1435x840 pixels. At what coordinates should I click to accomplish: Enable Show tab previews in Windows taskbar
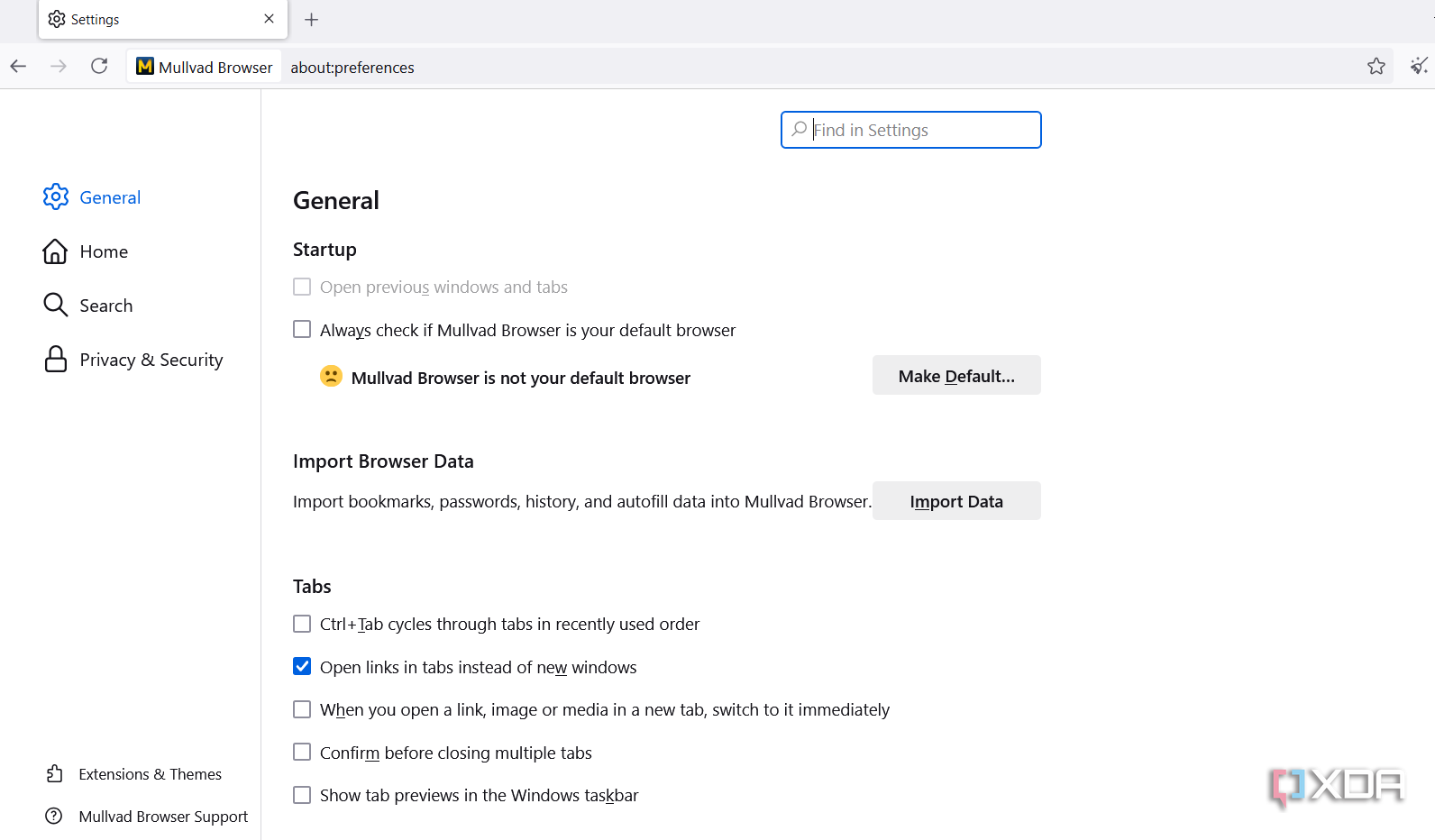302,795
